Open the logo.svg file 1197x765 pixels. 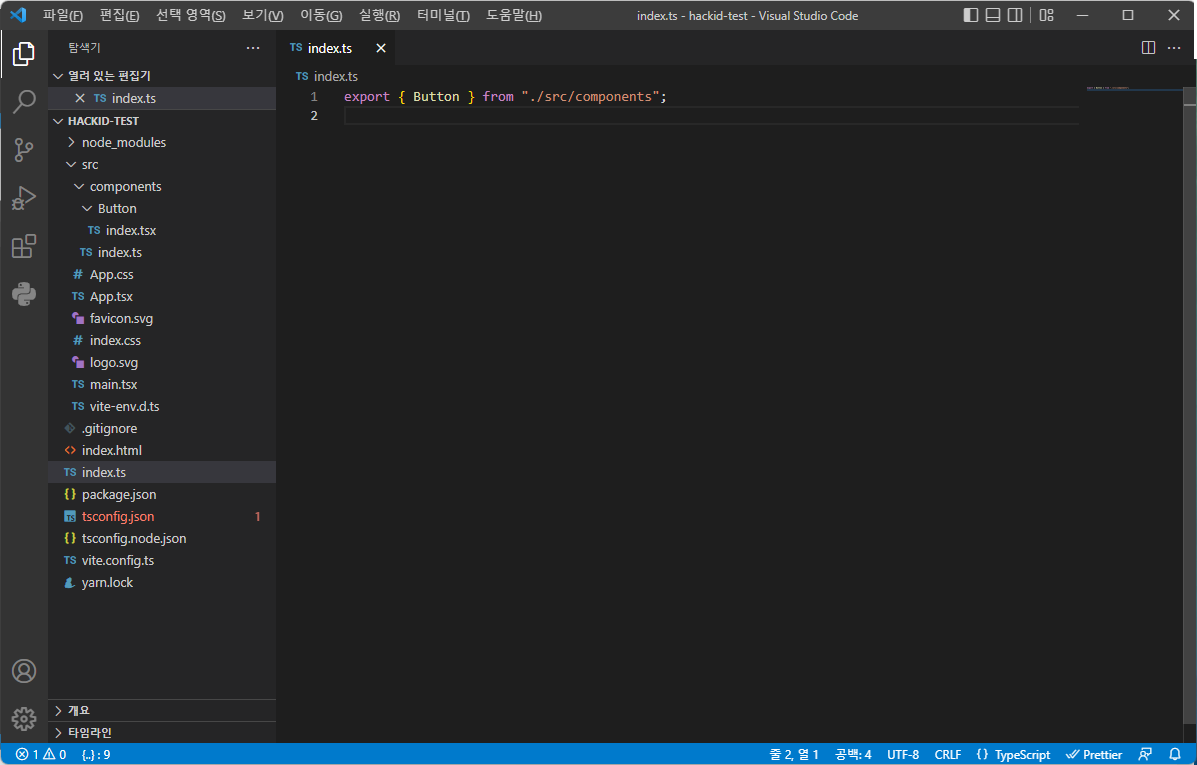click(162, 363)
